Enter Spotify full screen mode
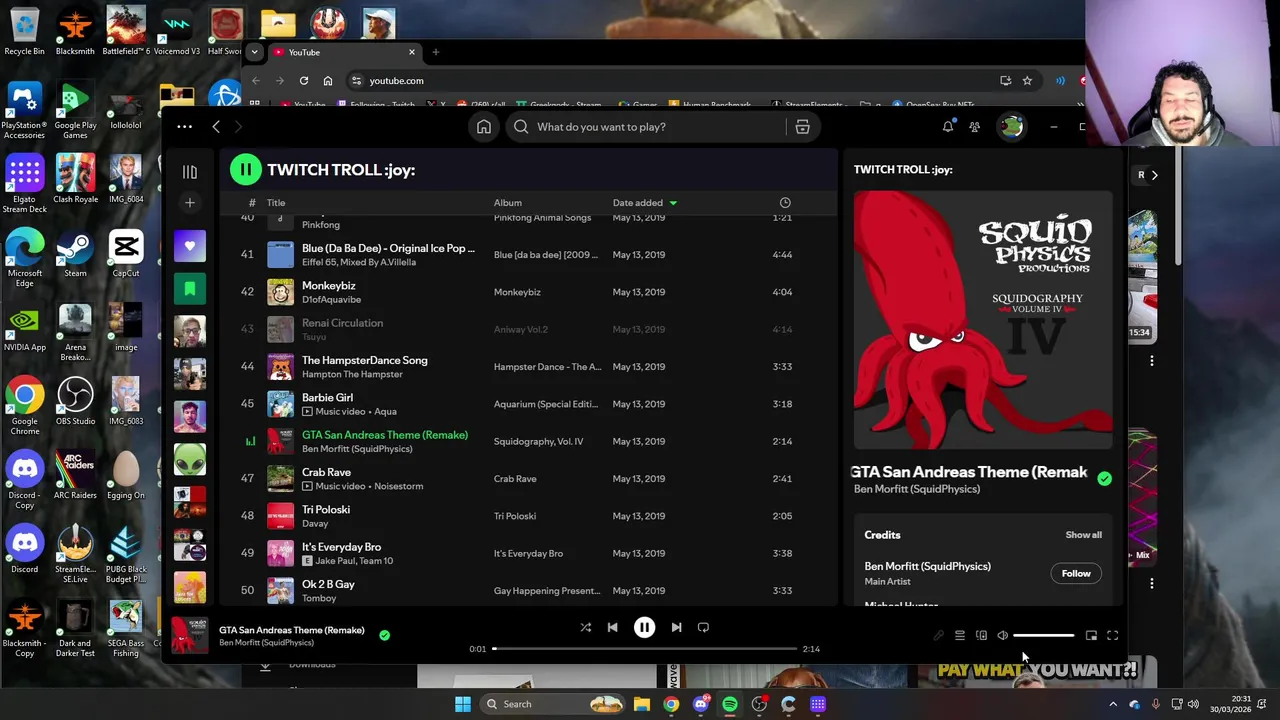 (x=1112, y=636)
